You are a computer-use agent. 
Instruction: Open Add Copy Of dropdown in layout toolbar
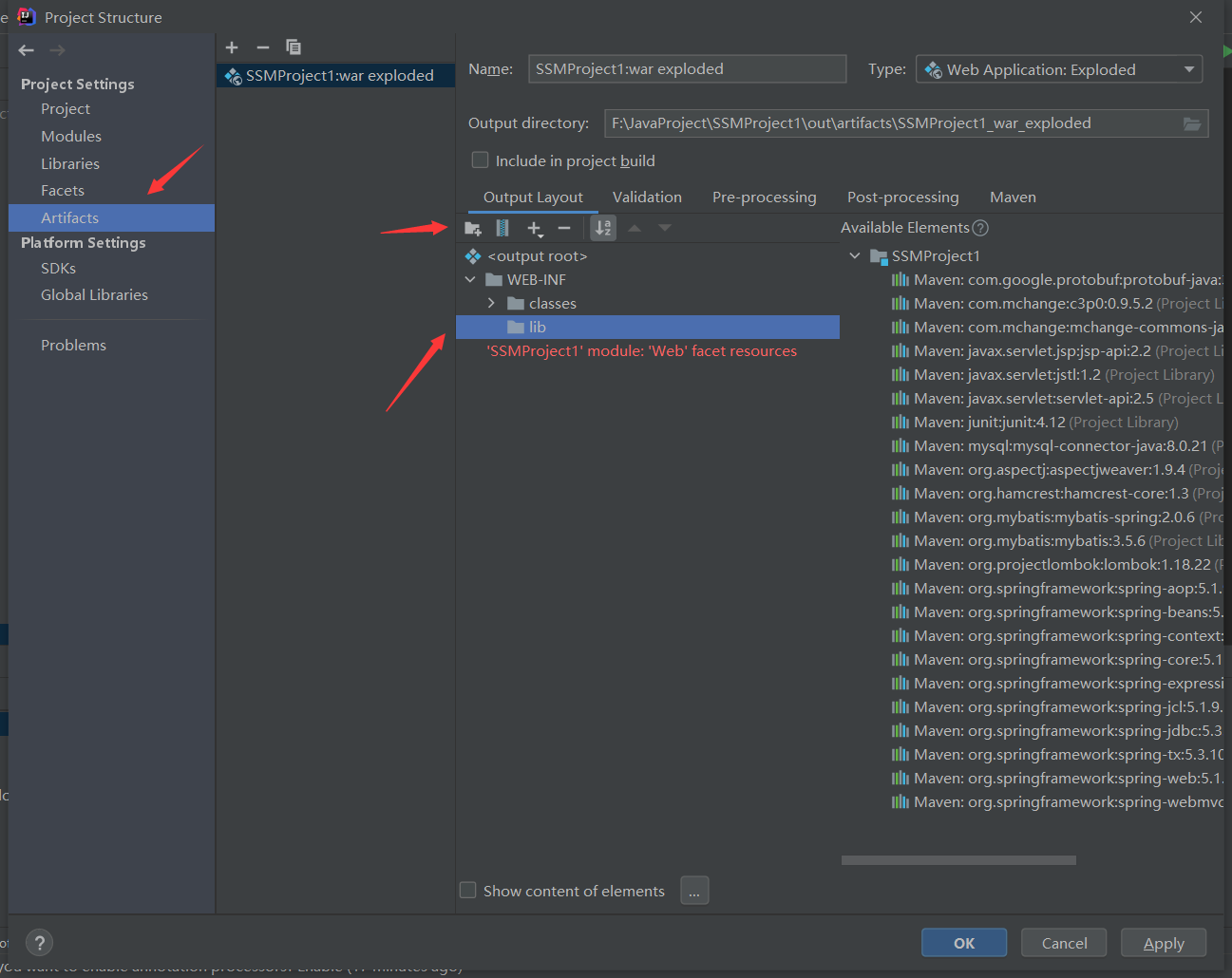coord(536,228)
